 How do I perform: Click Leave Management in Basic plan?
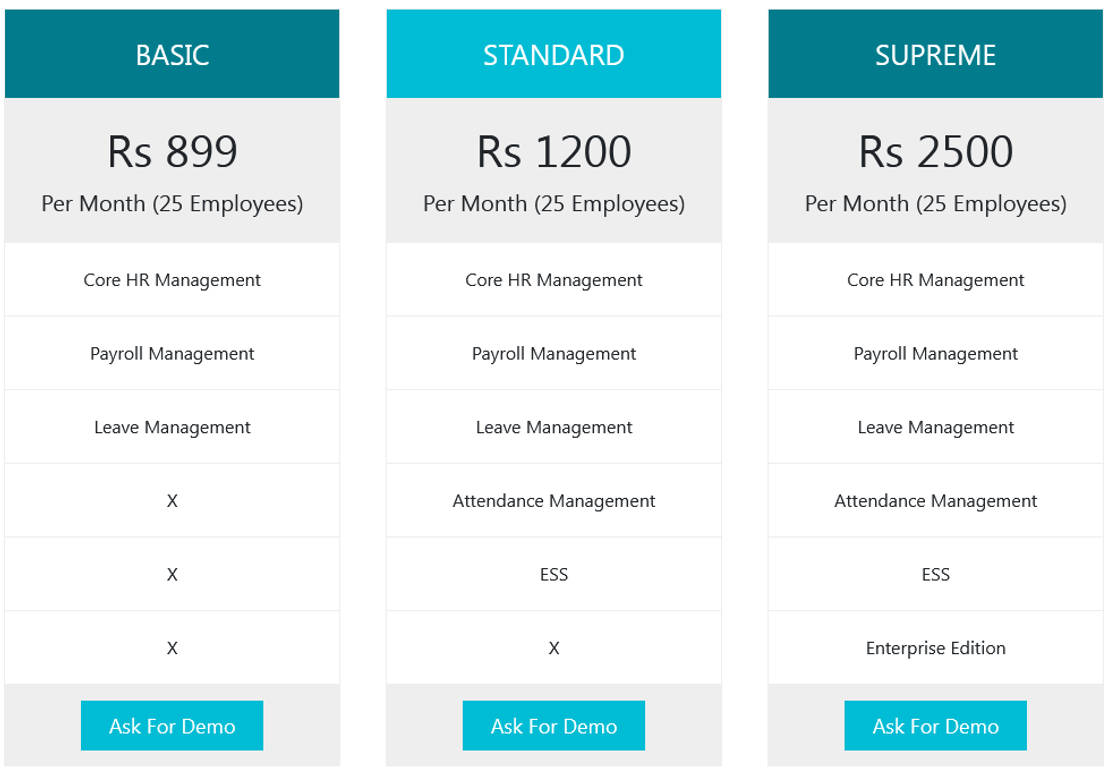pos(172,427)
